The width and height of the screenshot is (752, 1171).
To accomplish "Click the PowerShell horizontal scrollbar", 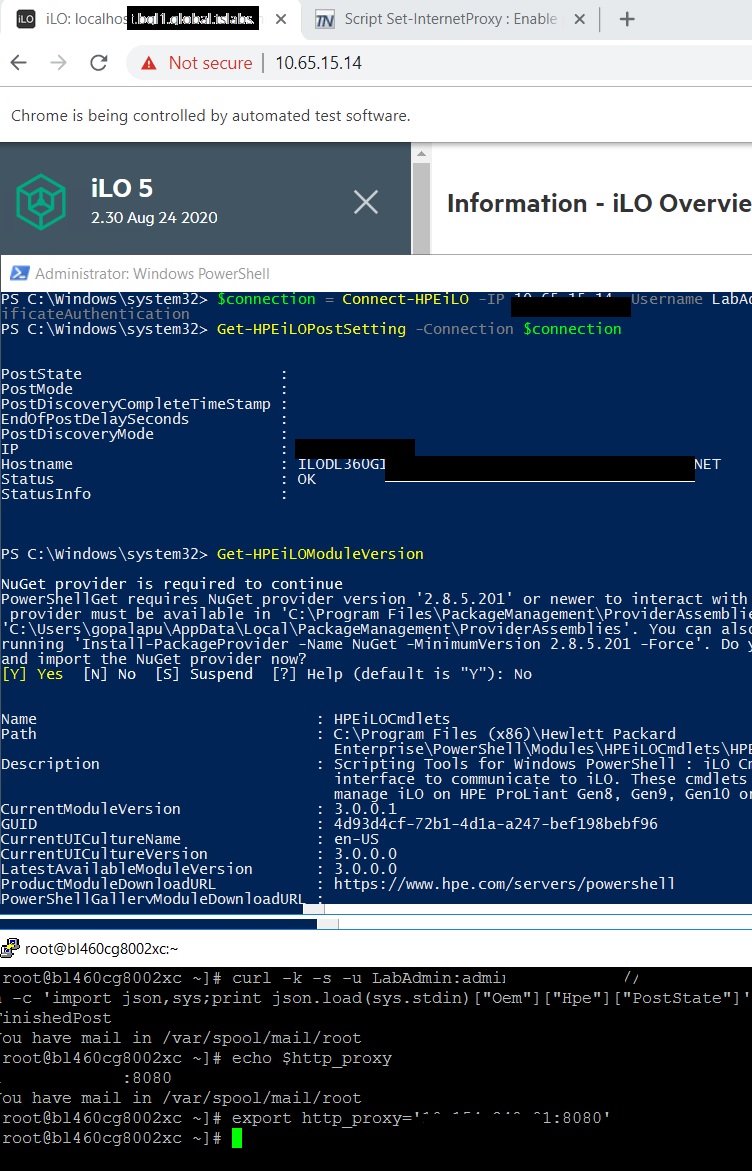I will [x=160, y=923].
